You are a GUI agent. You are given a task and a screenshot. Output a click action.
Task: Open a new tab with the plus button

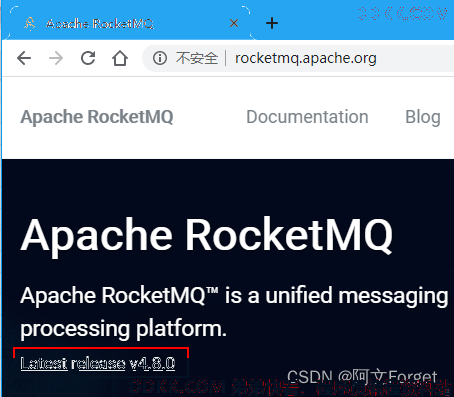[272, 23]
